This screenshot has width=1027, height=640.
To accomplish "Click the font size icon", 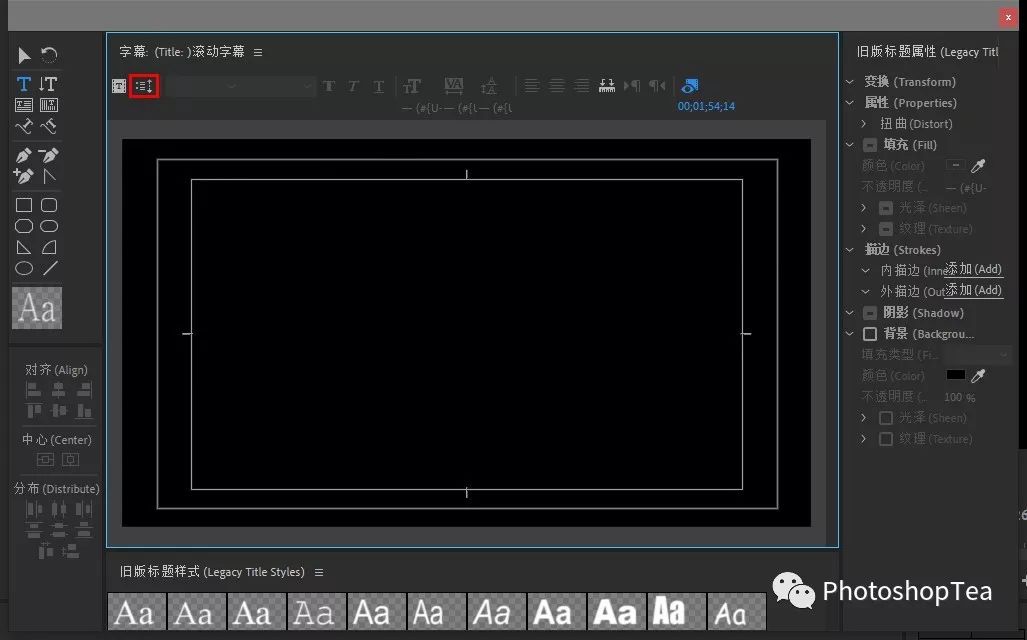I will [x=412, y=86].
